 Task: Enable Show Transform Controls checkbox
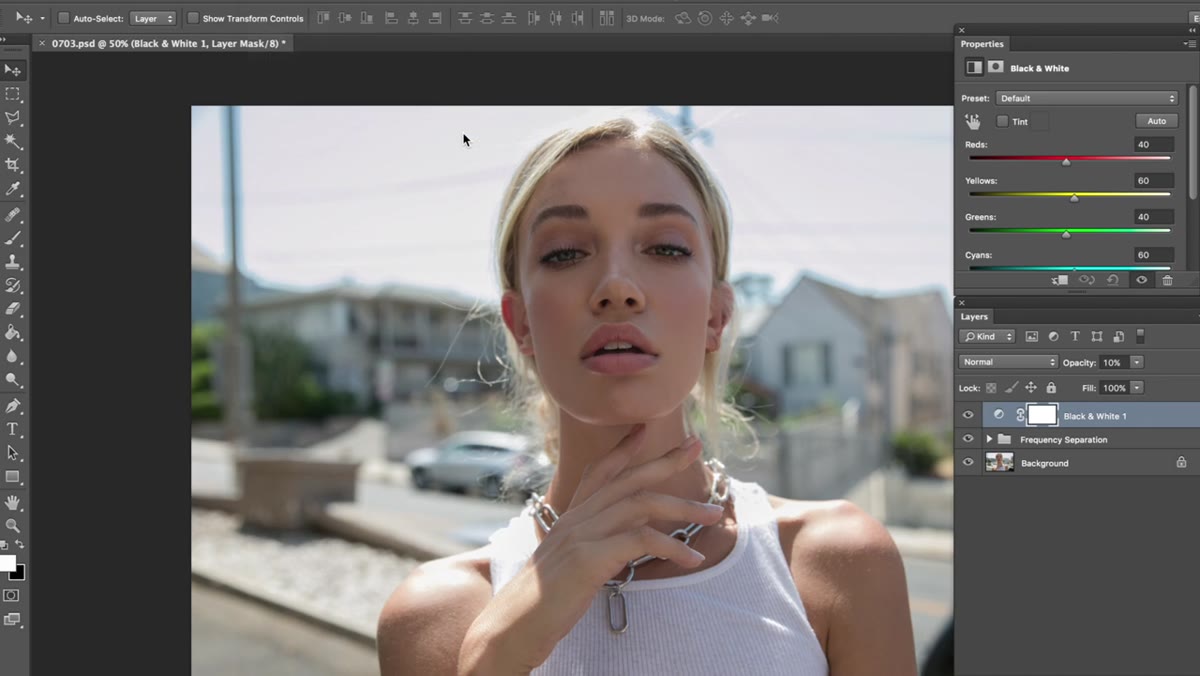pyautogui.click(x=193, y=18)
